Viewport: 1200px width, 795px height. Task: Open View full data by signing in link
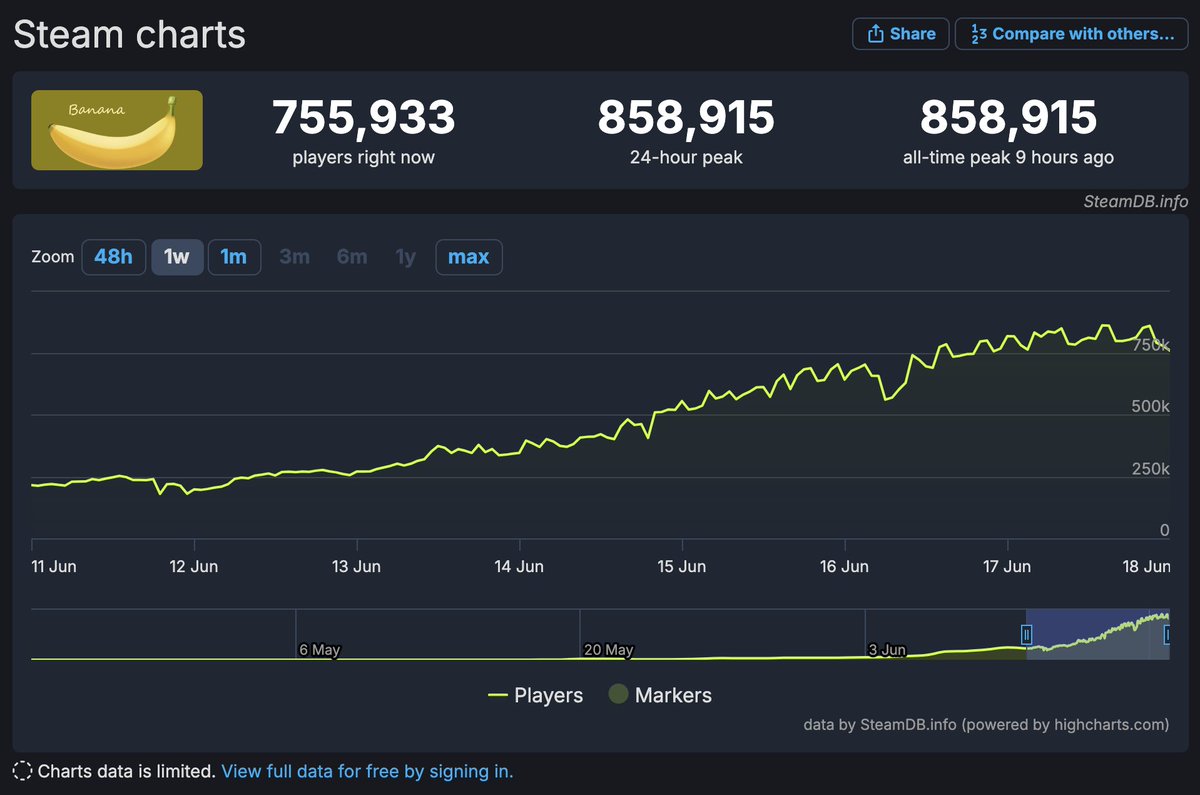[367, 771]
